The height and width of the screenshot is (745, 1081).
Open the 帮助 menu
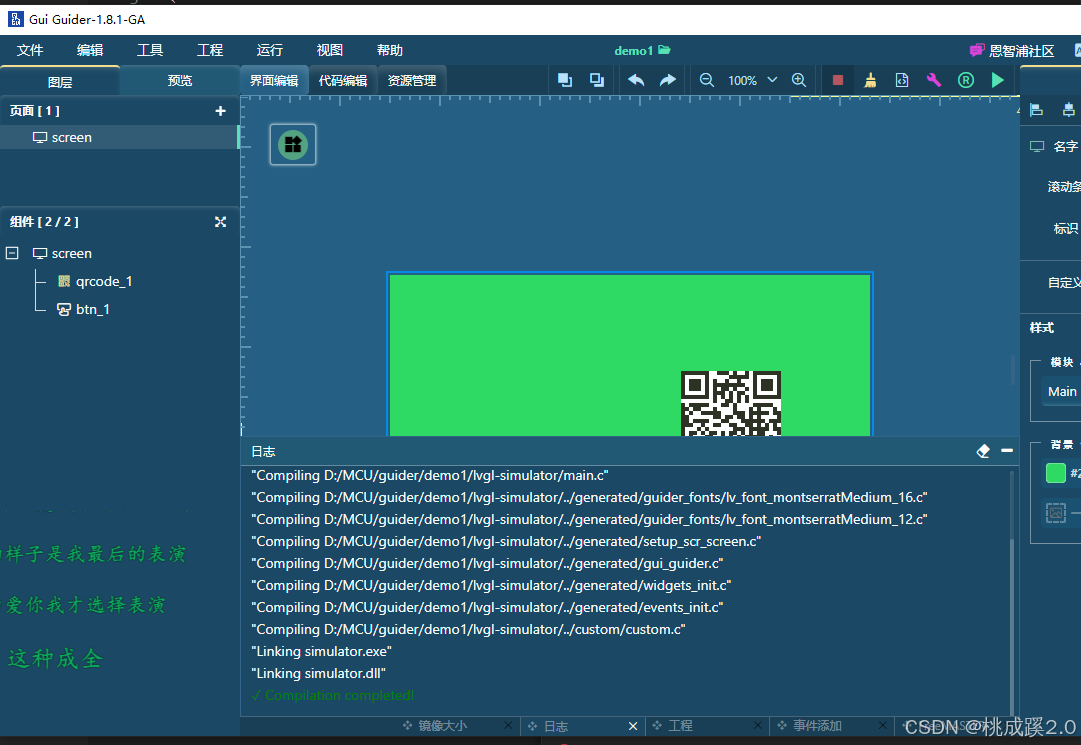tap(390, 50)
